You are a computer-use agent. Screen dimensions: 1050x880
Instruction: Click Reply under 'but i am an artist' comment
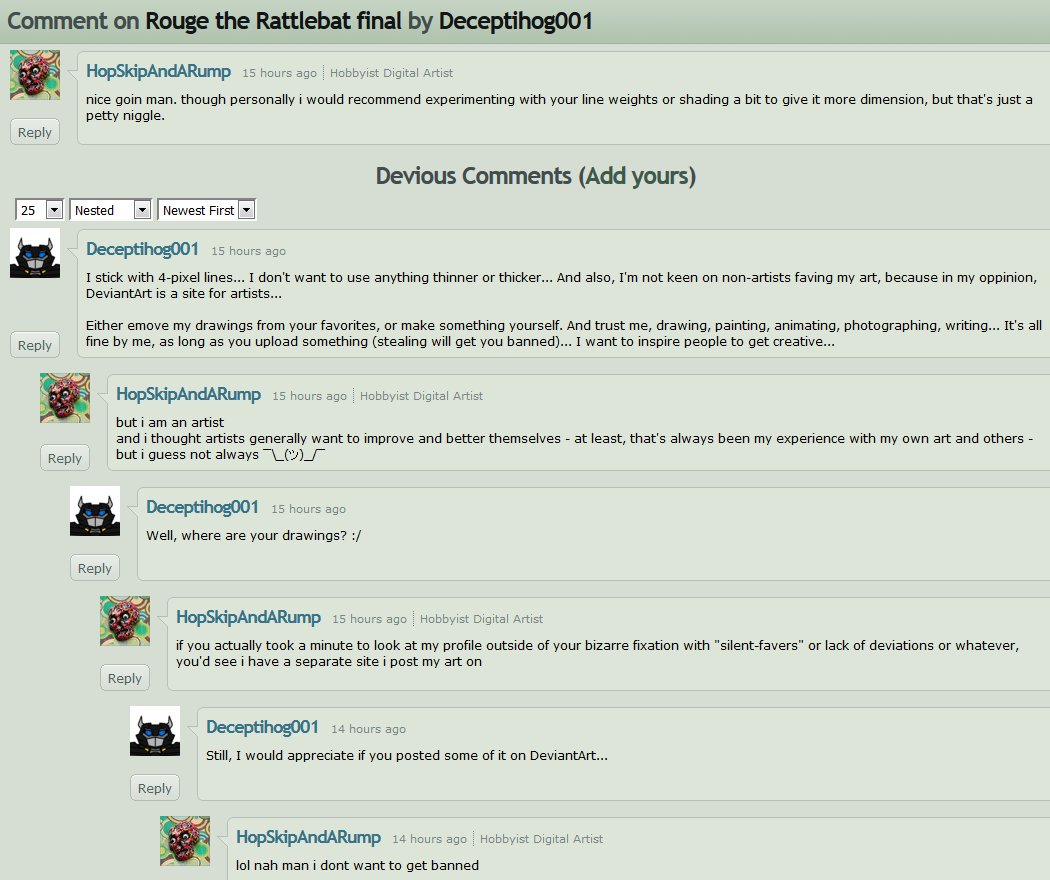click(x=65, y=458)
